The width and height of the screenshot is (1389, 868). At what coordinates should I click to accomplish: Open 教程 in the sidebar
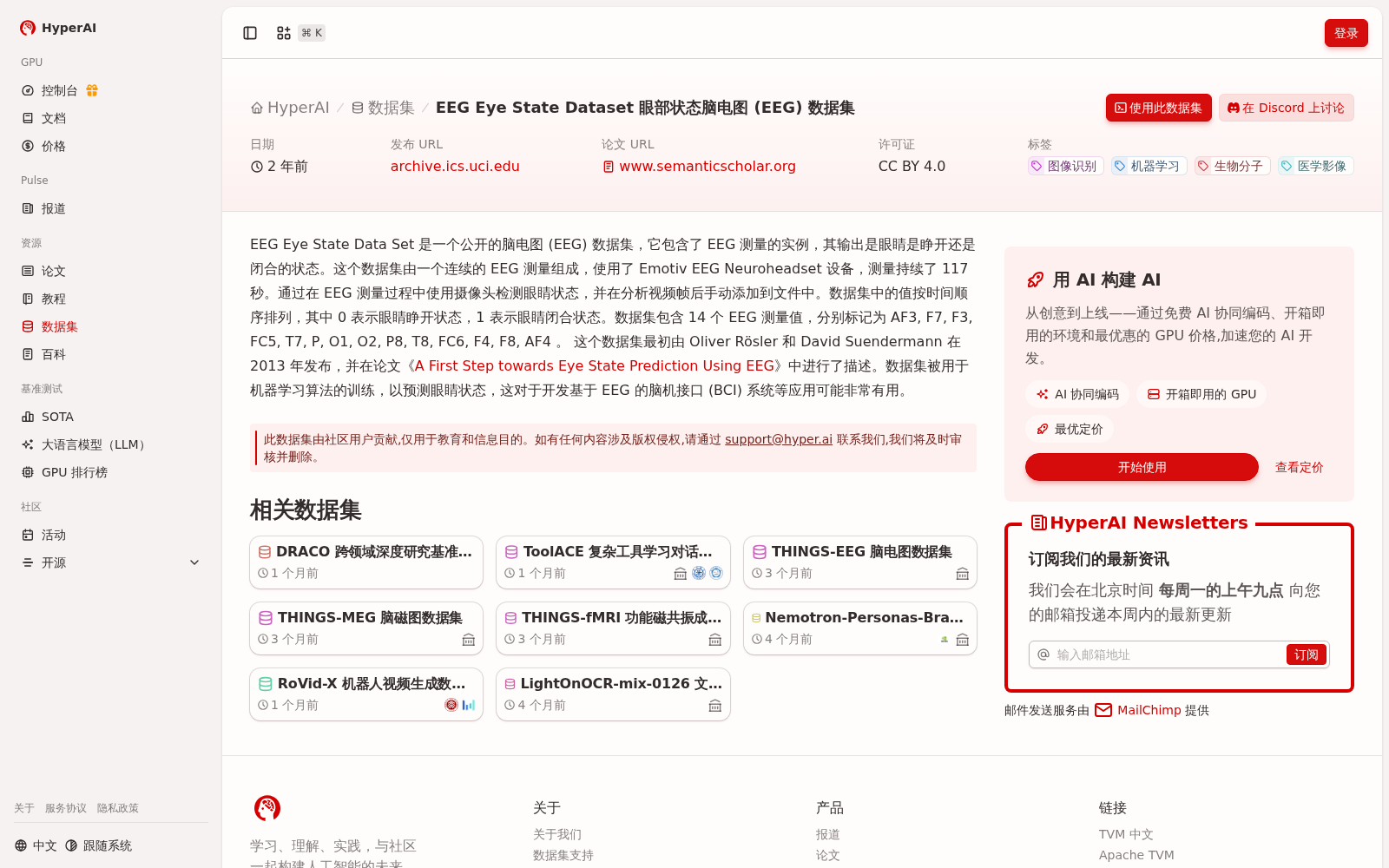tap(111, 299)
